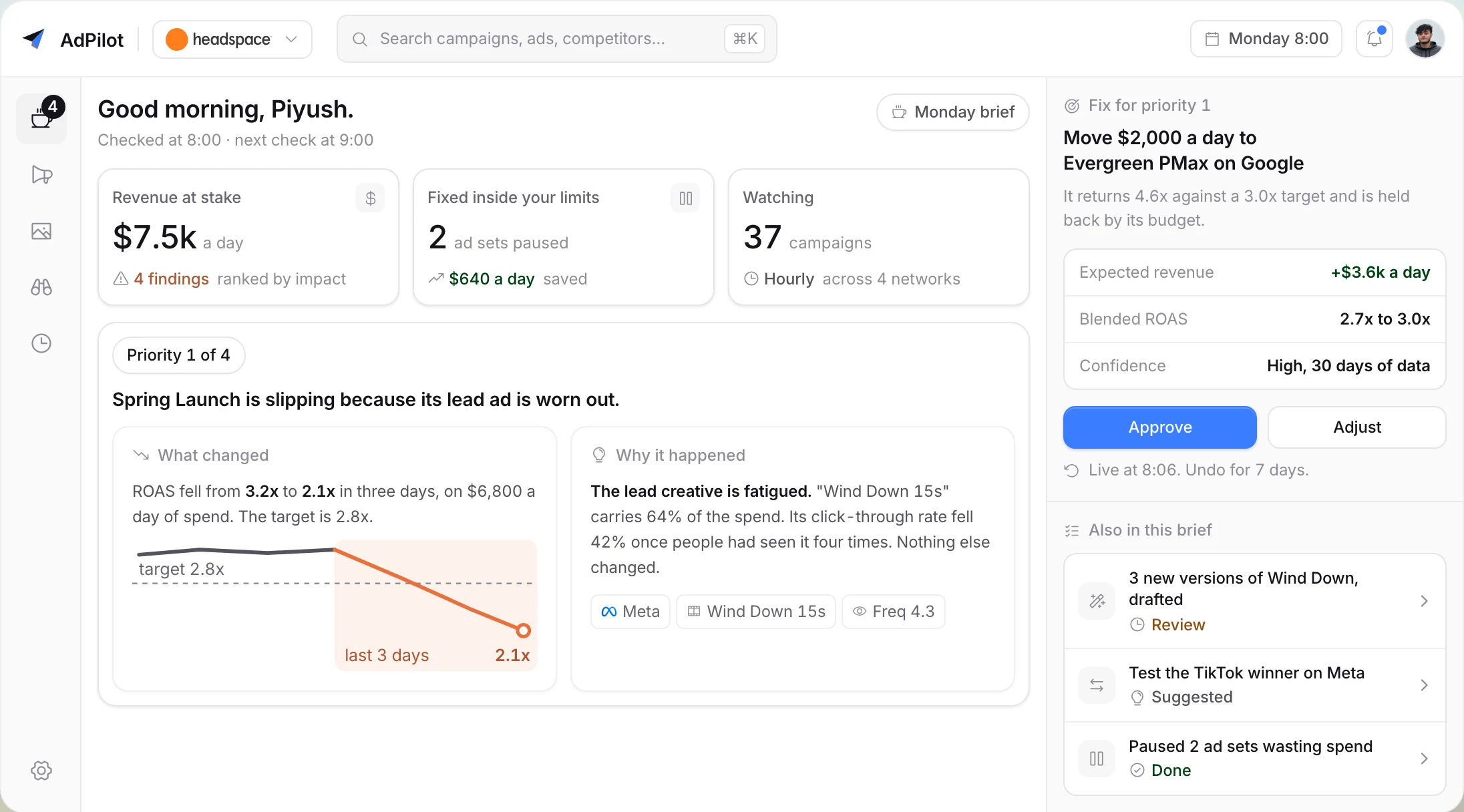Viewport: 1464px width, 812px height.
Task: Click the dollar icon on Revenue at stake
Action: (370, 198)
